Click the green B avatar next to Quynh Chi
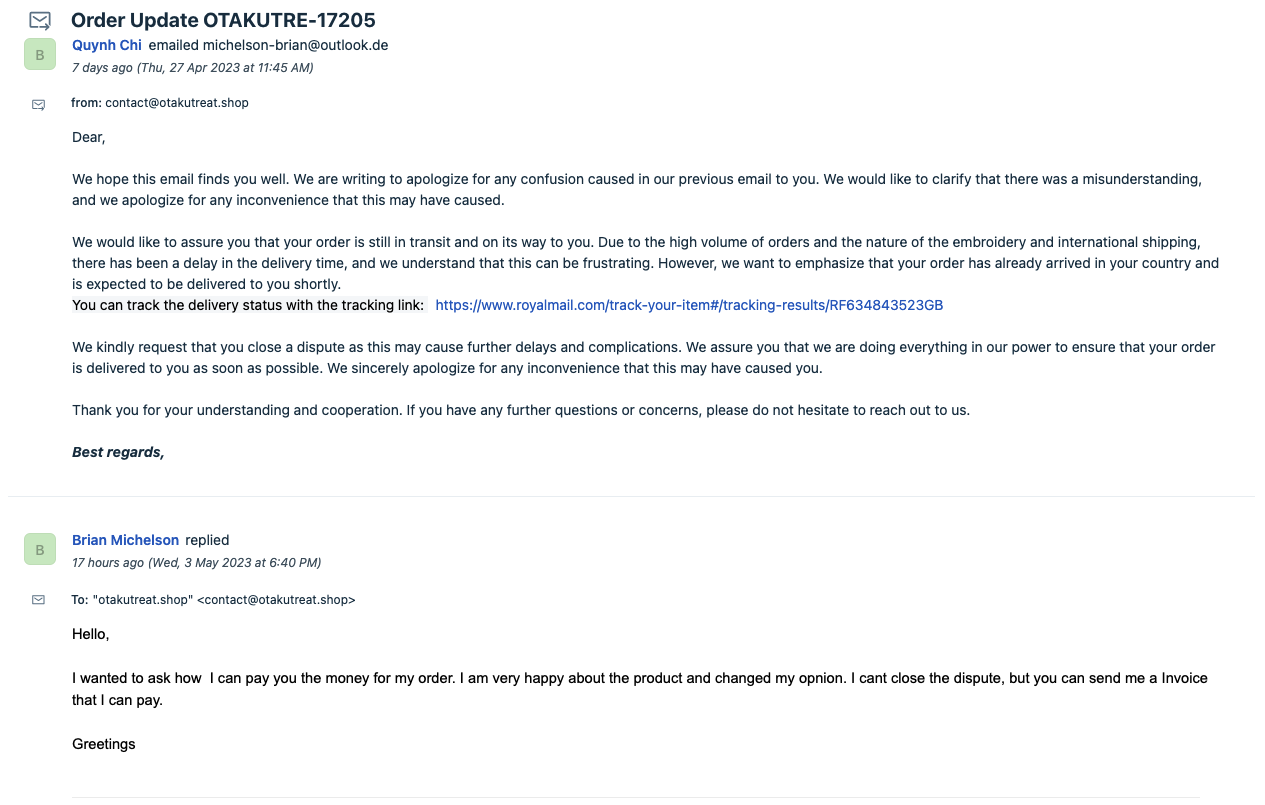This screenshot has height=805, width=1265. click(x=40, y=54)
